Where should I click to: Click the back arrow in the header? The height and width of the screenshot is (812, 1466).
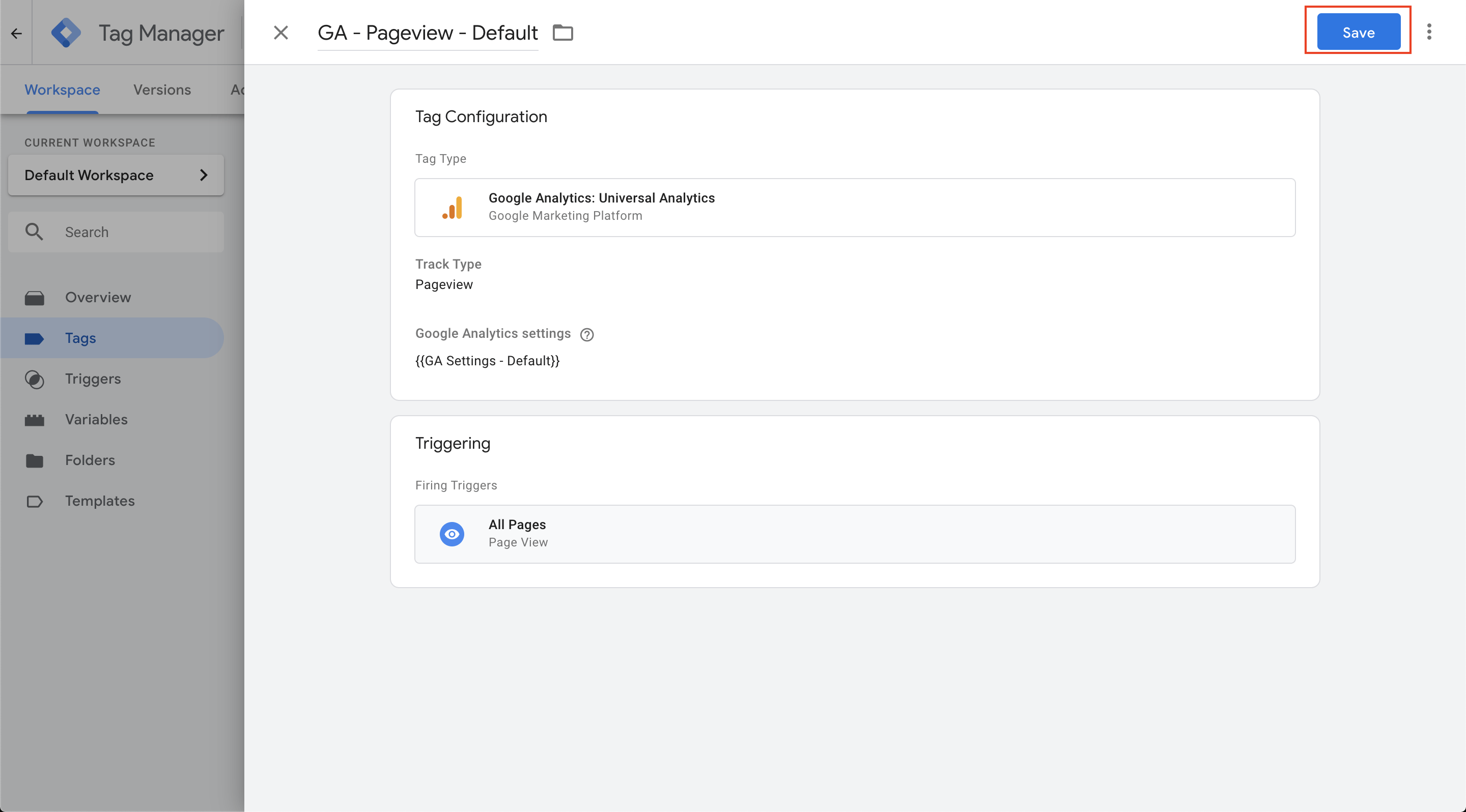click(x=16, y=34)
